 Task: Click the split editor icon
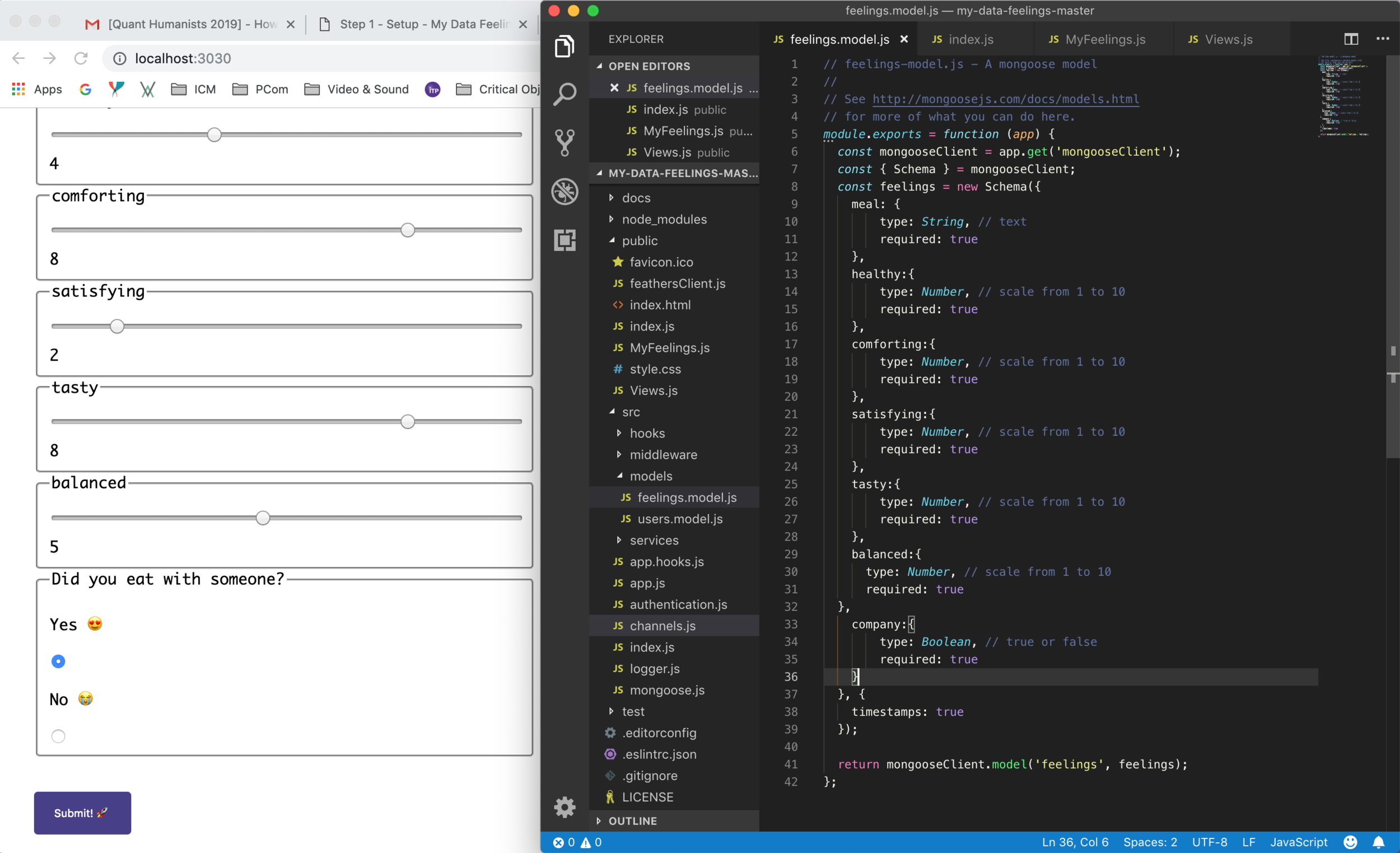coord(1351,39)
